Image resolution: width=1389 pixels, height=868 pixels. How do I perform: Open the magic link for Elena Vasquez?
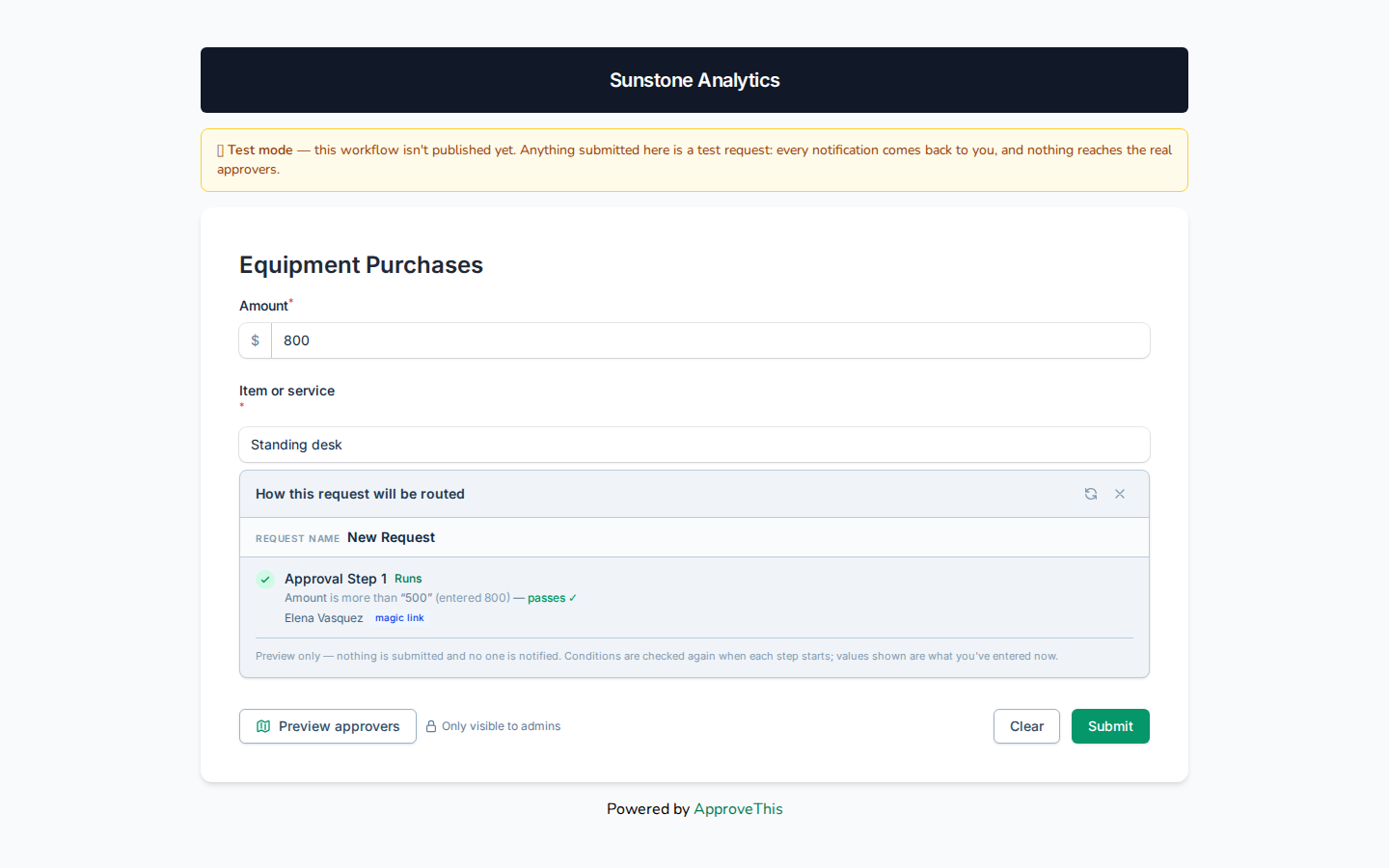(x=399, y=618)
